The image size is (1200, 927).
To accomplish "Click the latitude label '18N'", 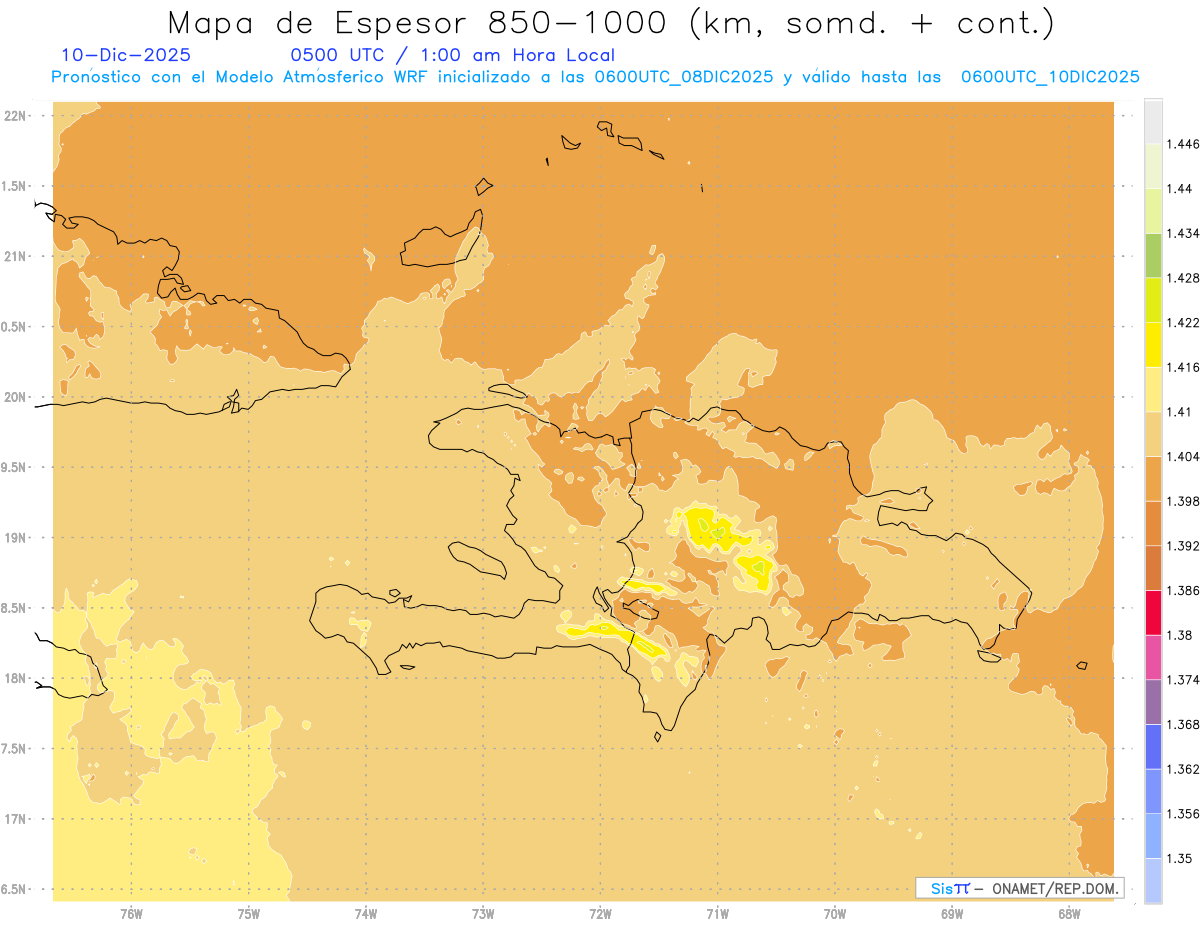I will point(15,678).
